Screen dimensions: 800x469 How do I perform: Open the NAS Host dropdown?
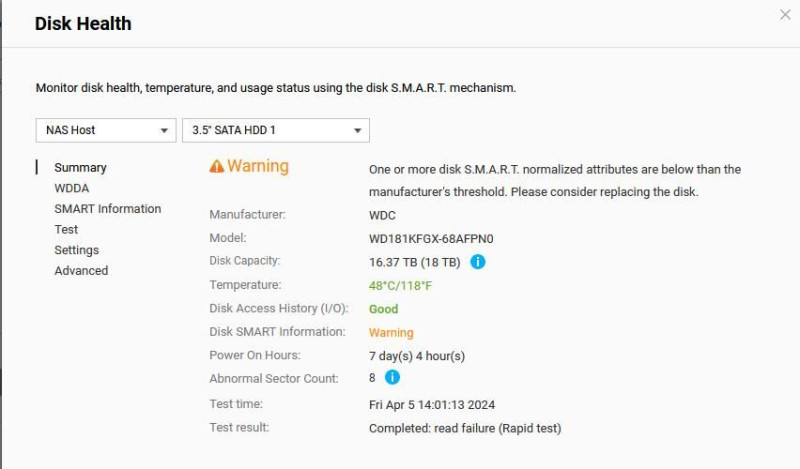tap(106, 130)
